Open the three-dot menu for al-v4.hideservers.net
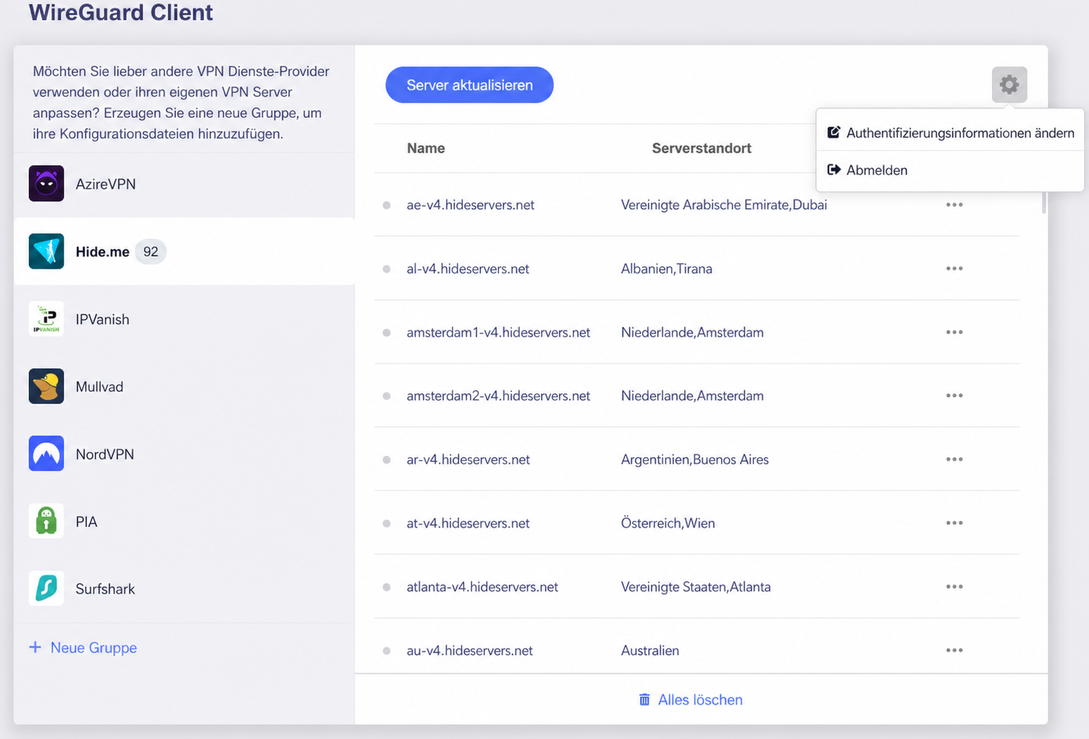This screenshot has height=739, width=1089. (954, 268)
